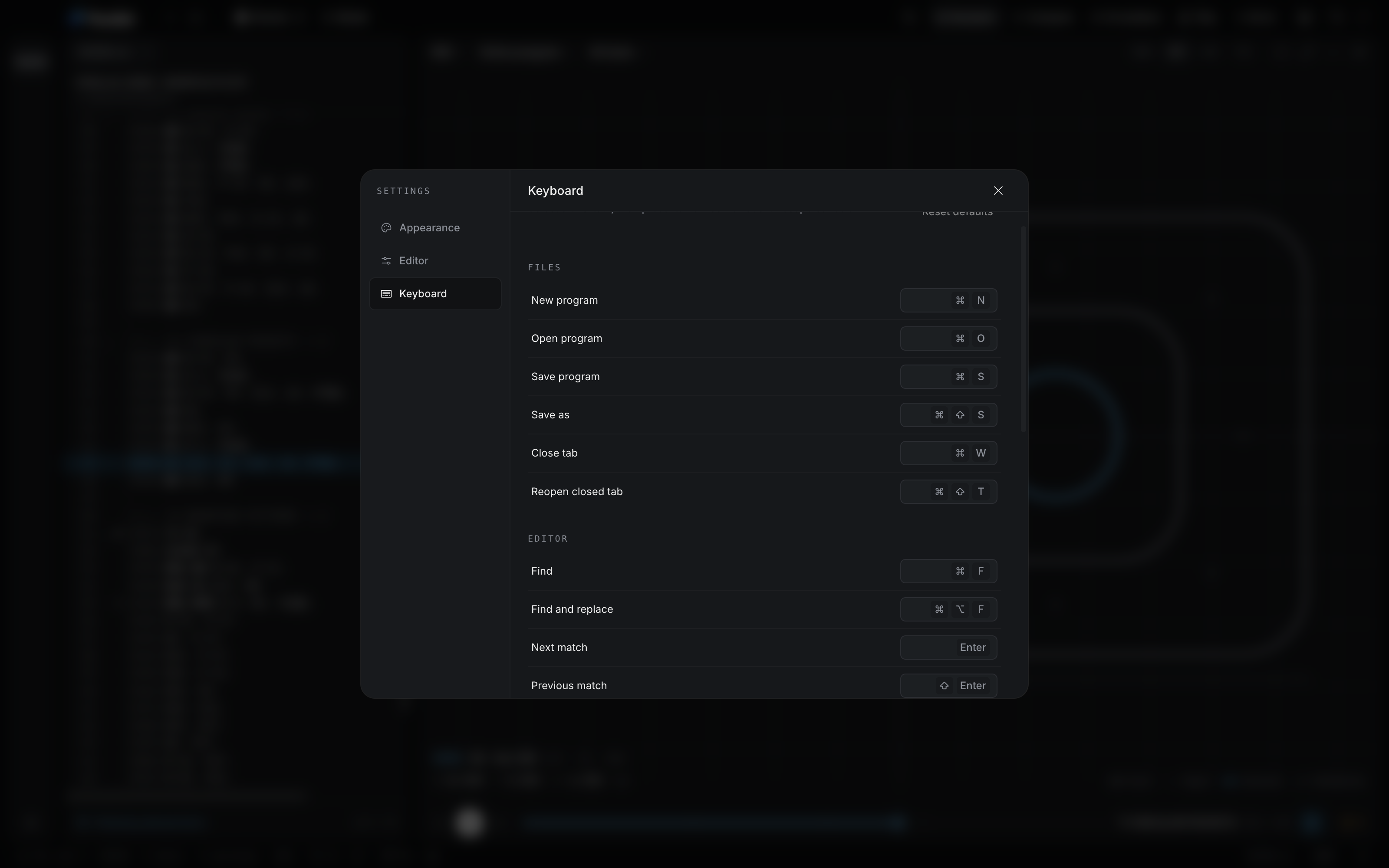Click the 'Previous match' label
This screenshot has height=868, width=1389.
pyautogui.click(x=569, y=685)
